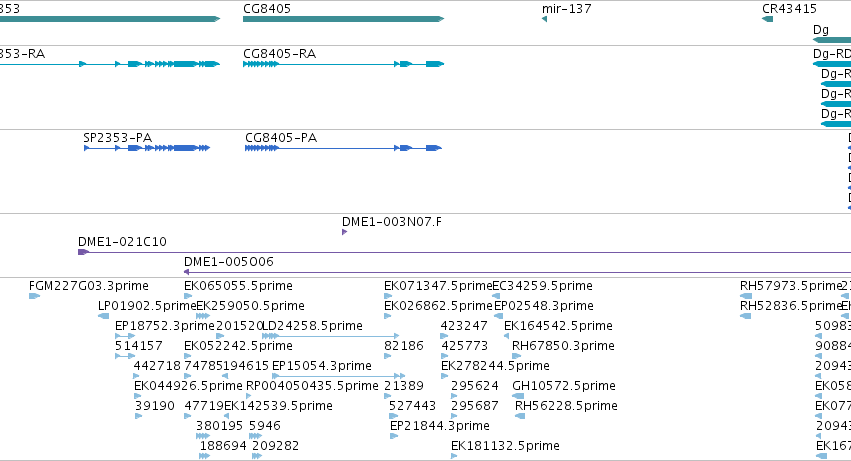The width and height of the screenshot is (851, 461).
Task: Select the CG8405 gene bar
Action: 344,19
